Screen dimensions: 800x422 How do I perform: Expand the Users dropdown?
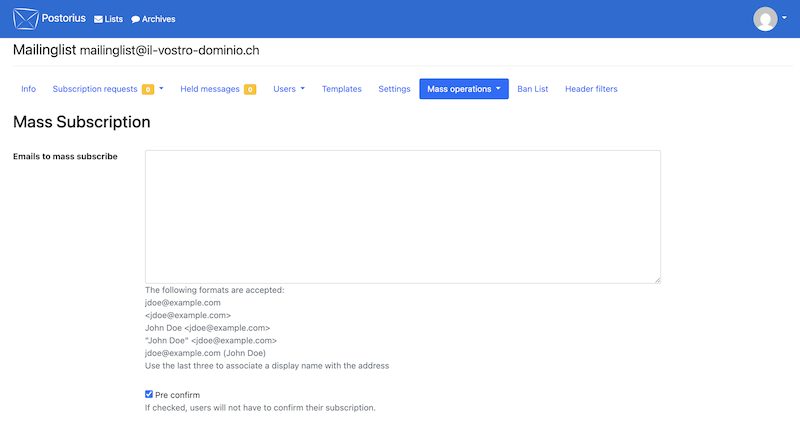coord(289,89)
